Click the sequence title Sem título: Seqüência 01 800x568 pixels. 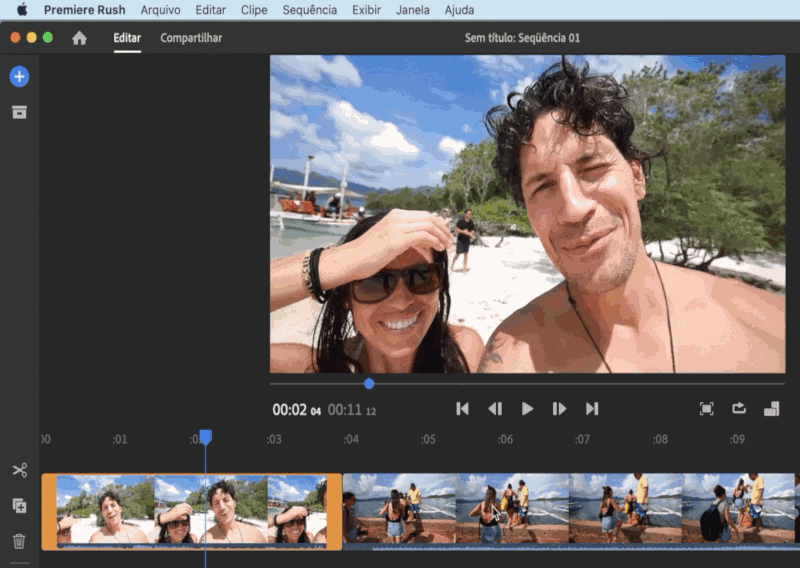tap(522, 38)
